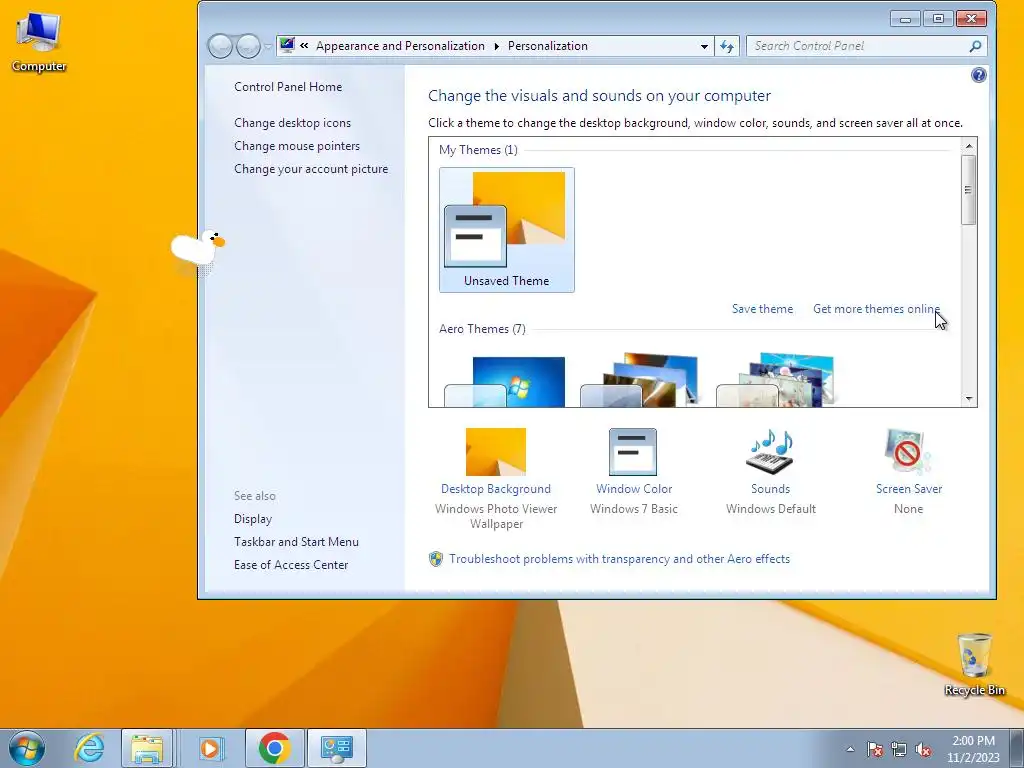Click the theme list scroll up arrow

968,146
